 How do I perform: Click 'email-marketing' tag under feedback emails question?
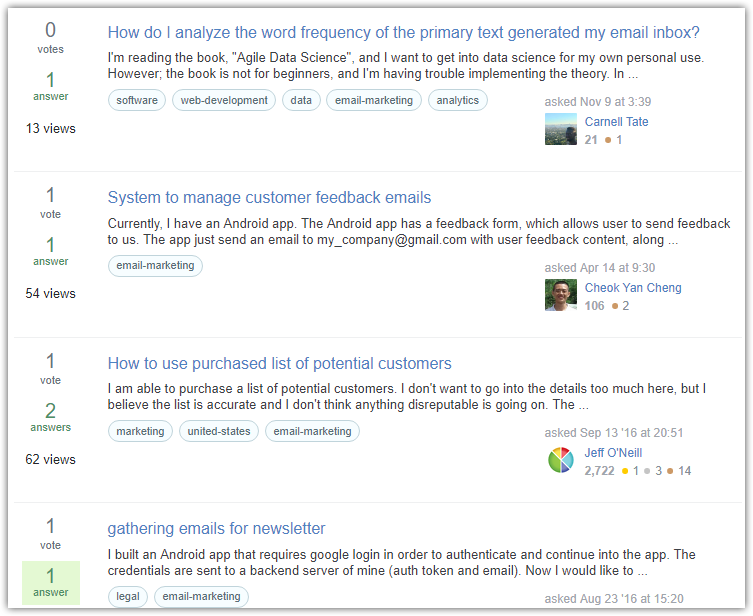click(x=155, y=266)
